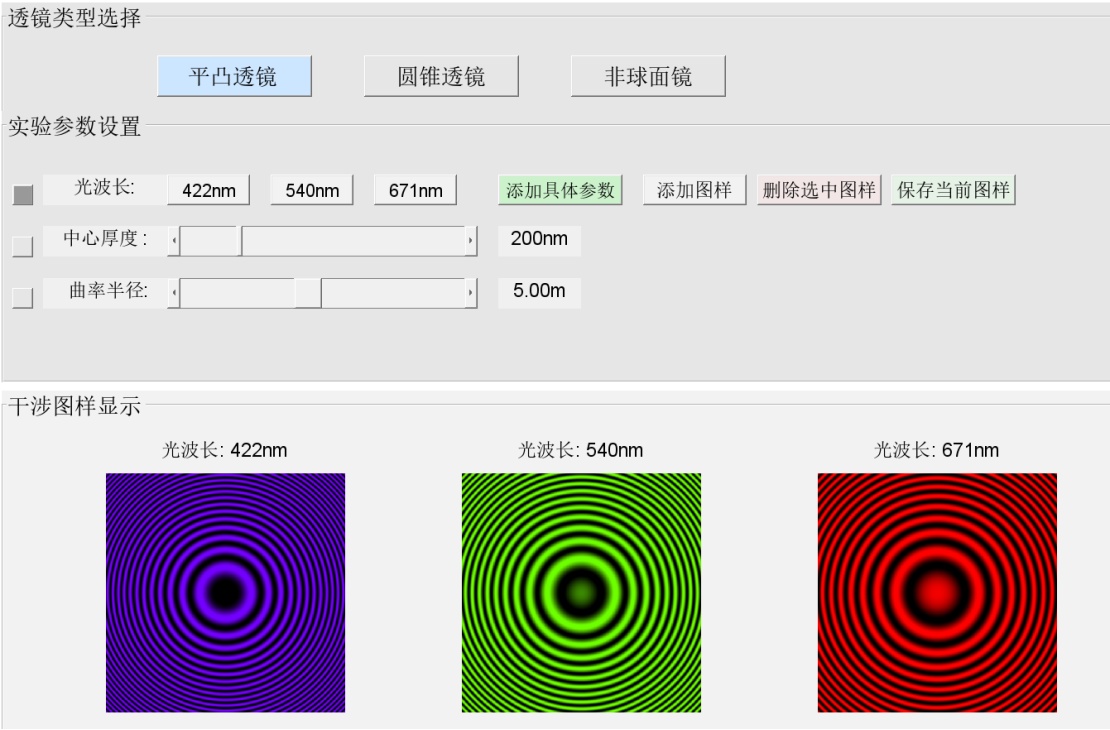The width and height of the screenshot is (1110, 730).
Task: Click 保存当前图样 to save the pattern
Action: click(953, 190)
